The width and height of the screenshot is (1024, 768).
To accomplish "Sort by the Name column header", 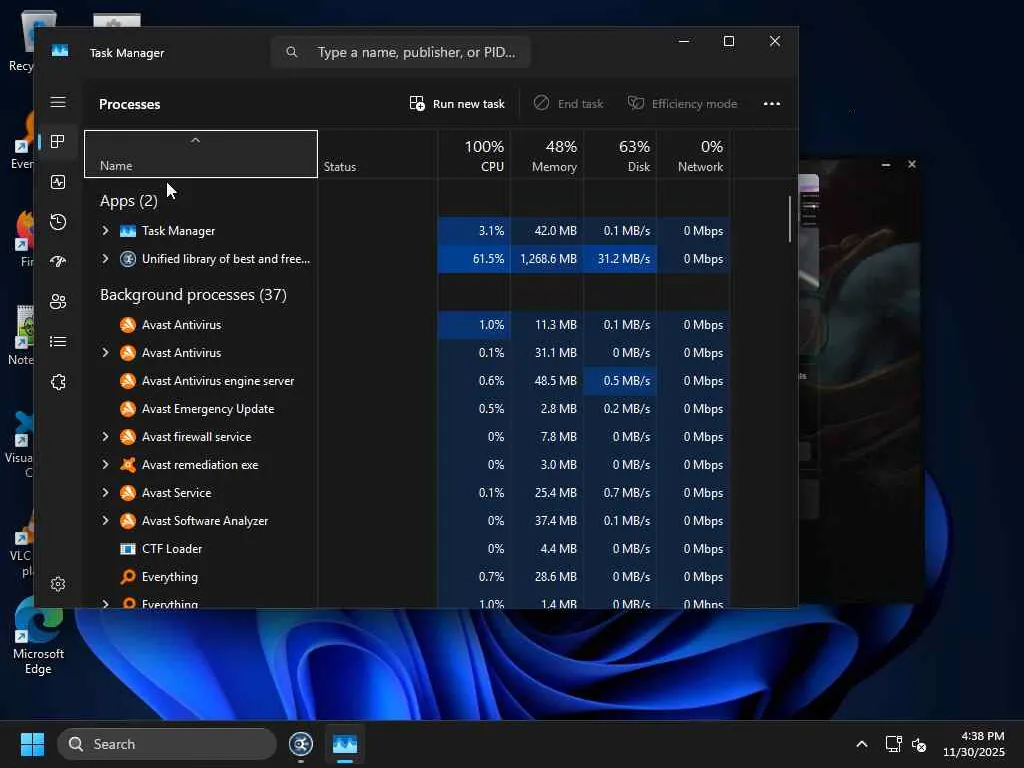I will 201,154.
